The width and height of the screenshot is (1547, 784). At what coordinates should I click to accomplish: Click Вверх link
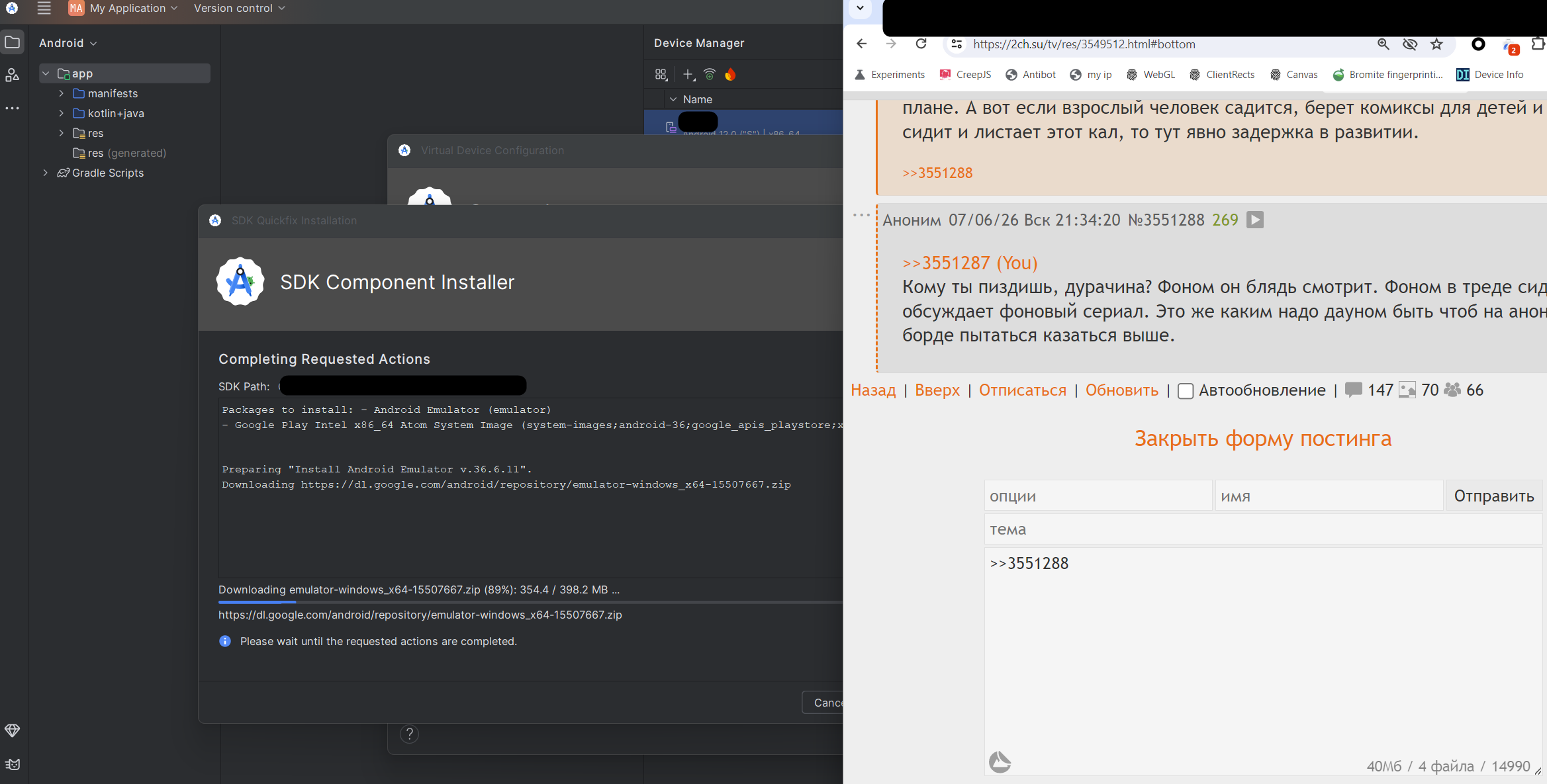pos(937,390)
